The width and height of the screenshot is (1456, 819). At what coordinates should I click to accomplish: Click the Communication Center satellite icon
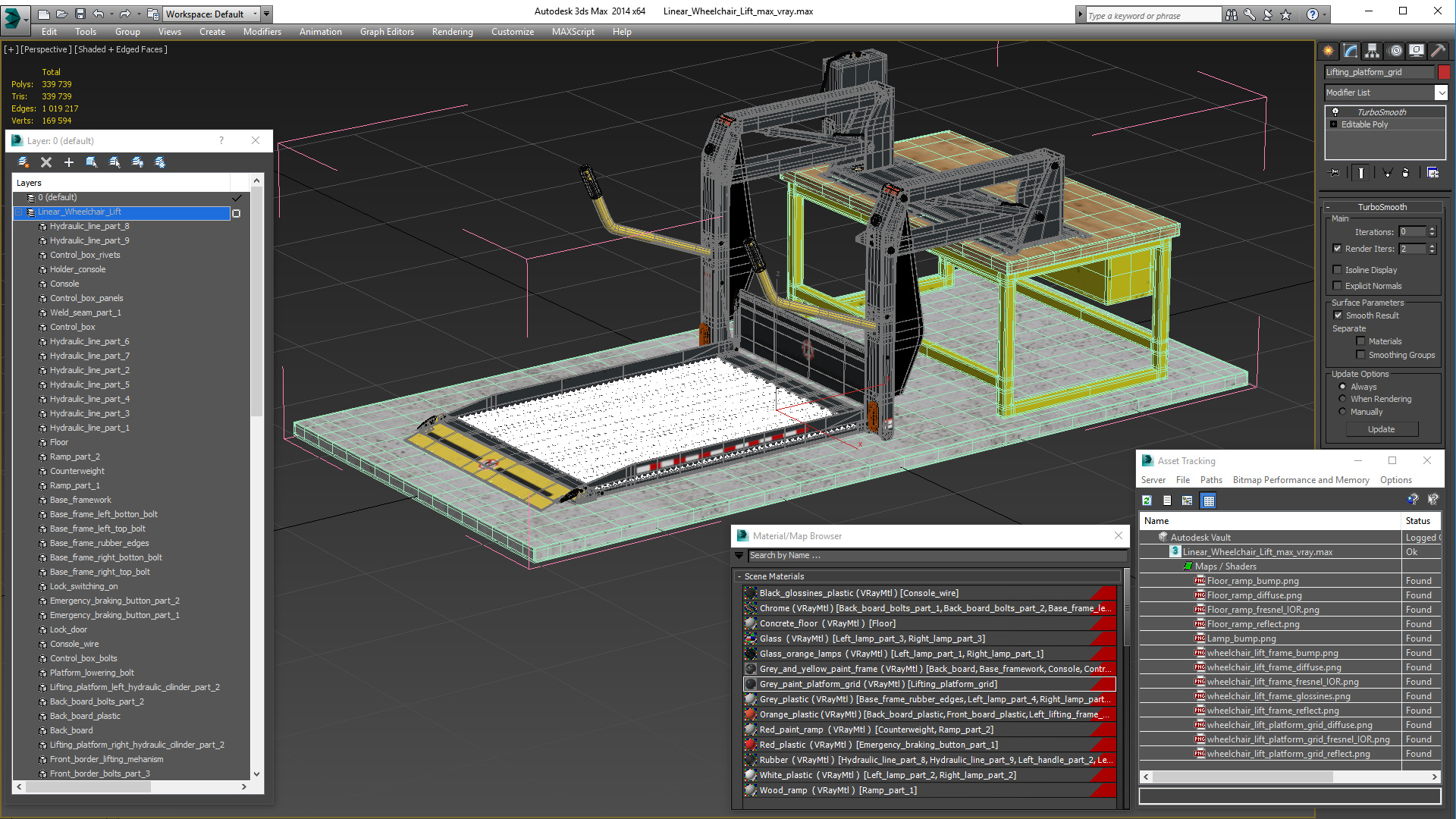(1268, 14)
